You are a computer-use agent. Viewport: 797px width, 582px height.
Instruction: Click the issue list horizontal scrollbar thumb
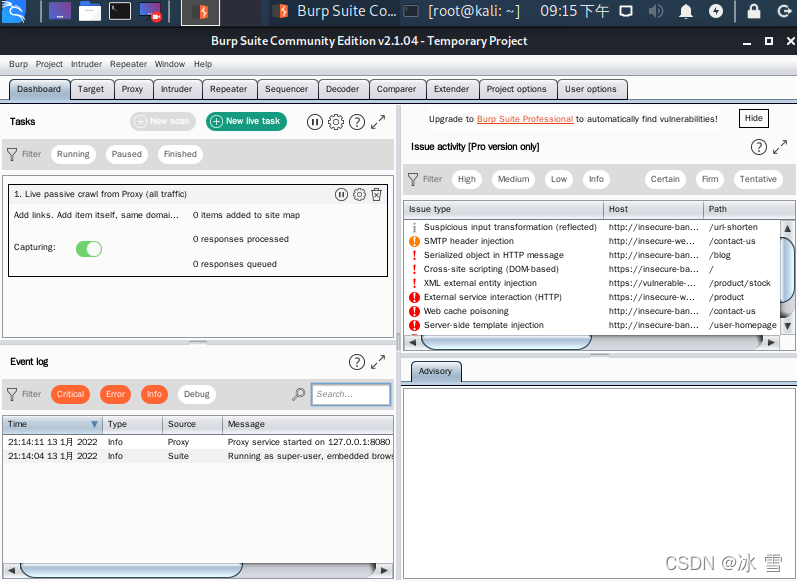tap(506, 343)
